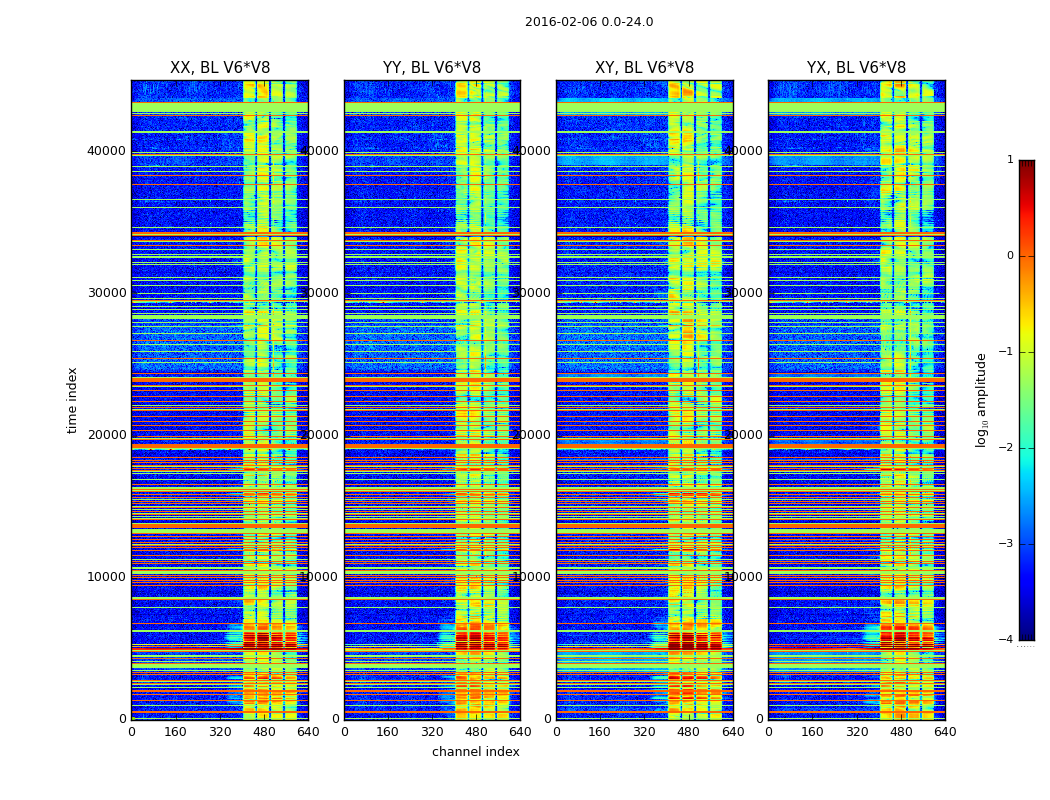The width and height of the screenshot is (1050, 800).
Task: Click the 480 channel tick under XX plot
Action: point(265,732)
